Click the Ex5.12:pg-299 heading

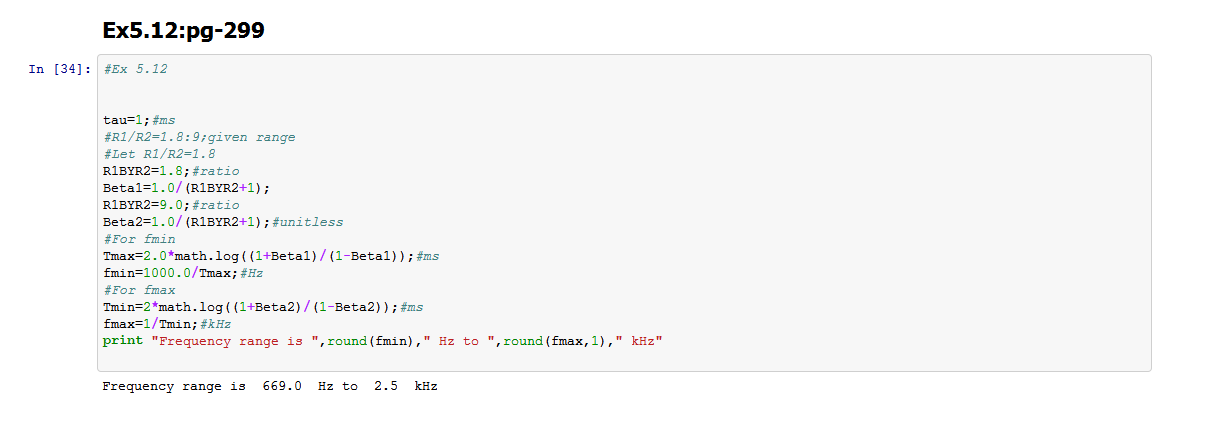(183, 31)
